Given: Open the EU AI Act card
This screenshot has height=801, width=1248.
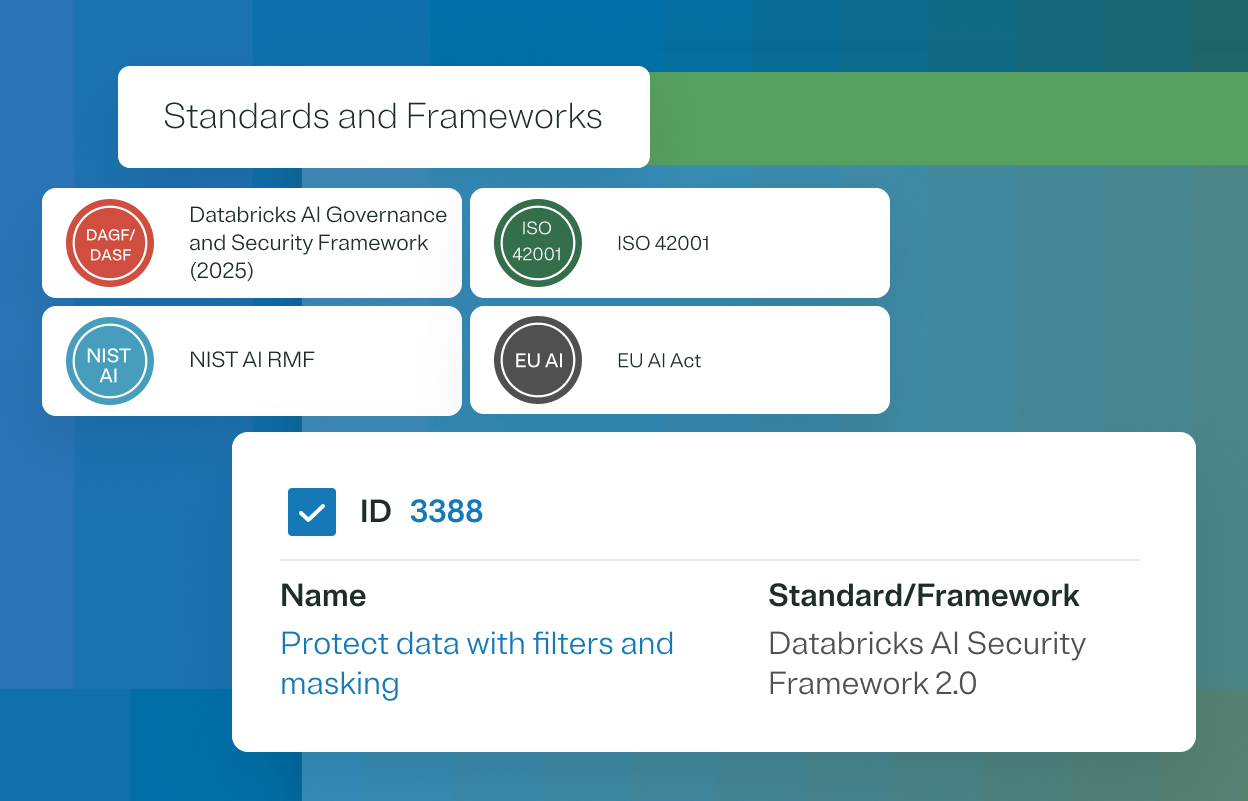Looking at the screenshot, I should [x=680, y=360].
